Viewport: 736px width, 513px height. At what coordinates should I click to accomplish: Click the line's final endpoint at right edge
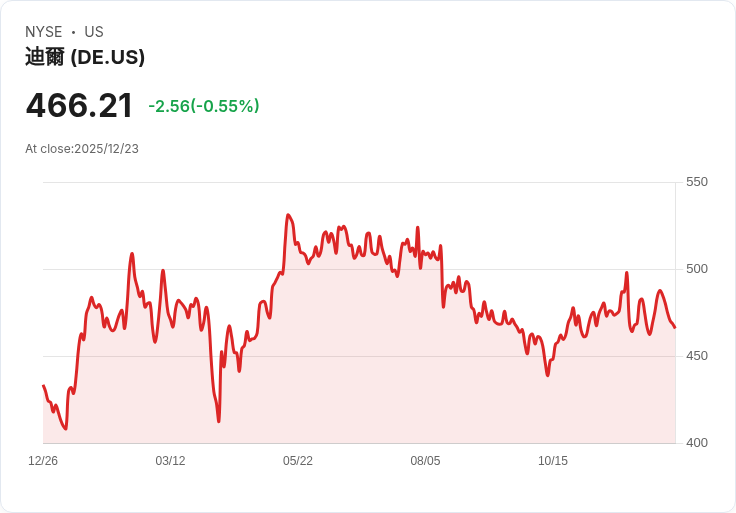pos(675,327)
